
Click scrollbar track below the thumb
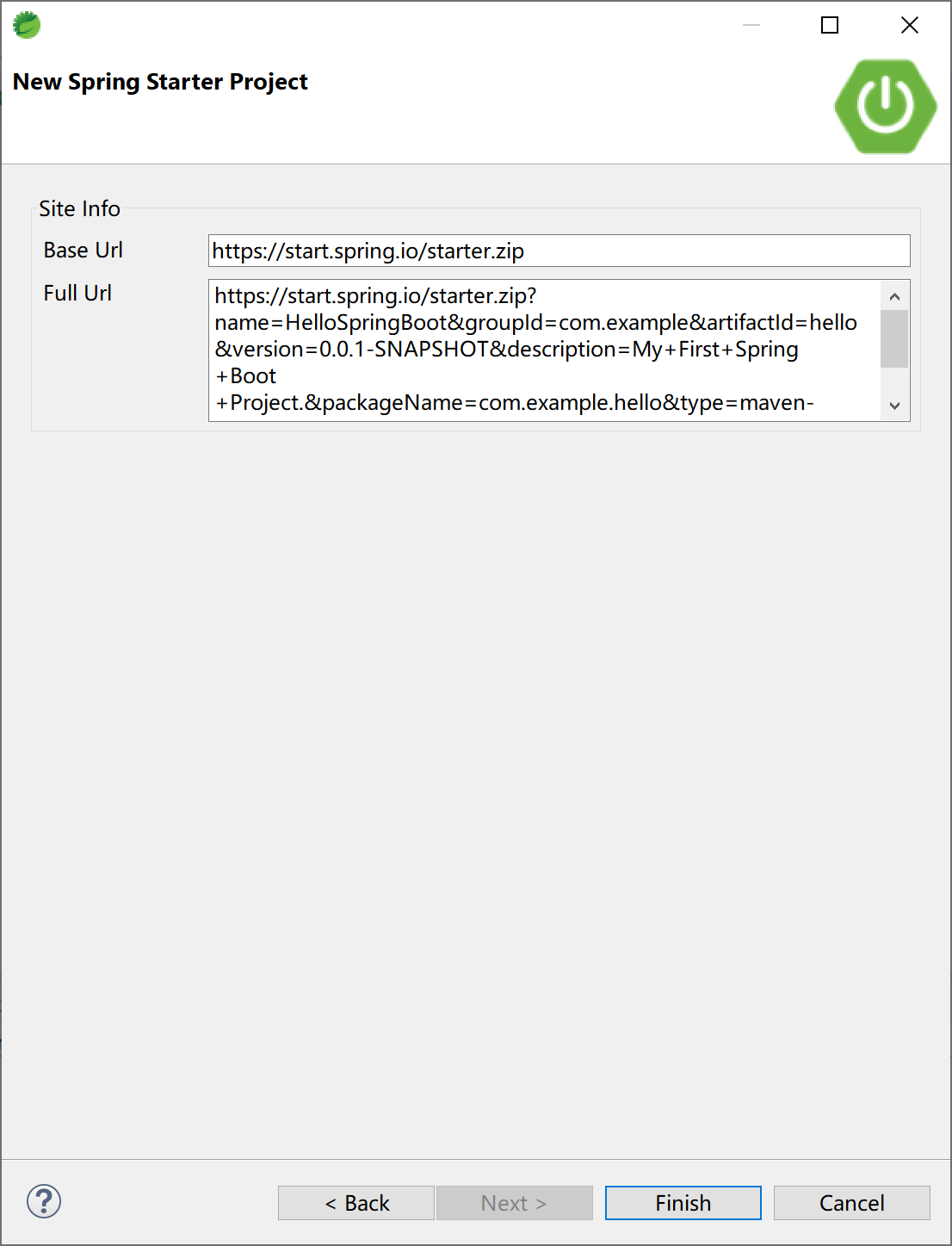point(894,381)
